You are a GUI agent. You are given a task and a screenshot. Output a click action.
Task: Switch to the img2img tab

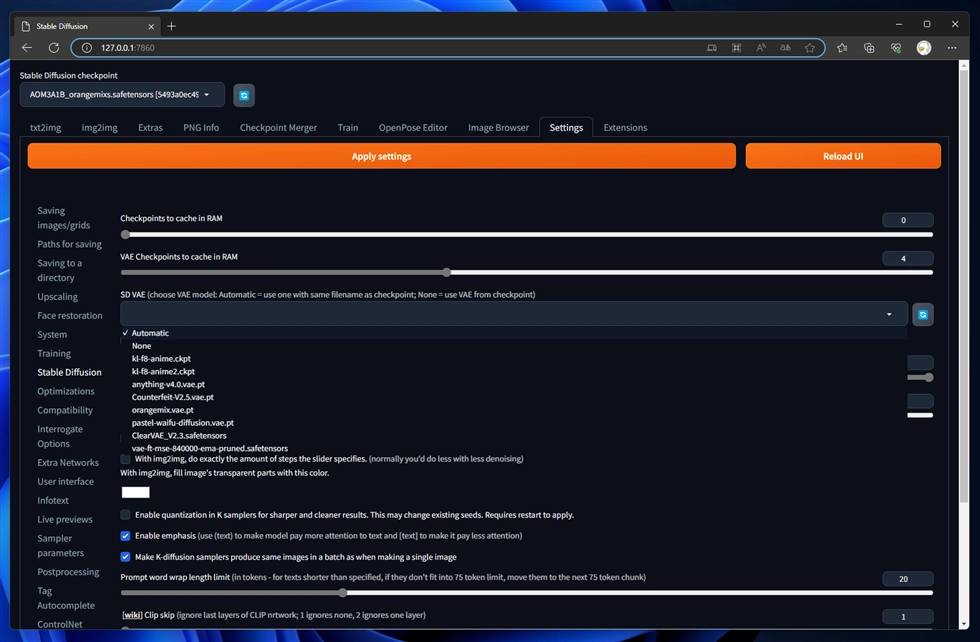[99, 128]
